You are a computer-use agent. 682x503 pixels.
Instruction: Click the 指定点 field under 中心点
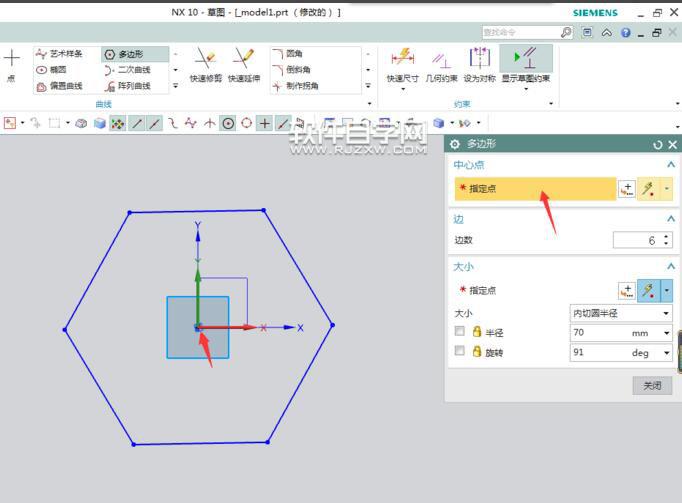pyautogui.click(x=535, y=188)
